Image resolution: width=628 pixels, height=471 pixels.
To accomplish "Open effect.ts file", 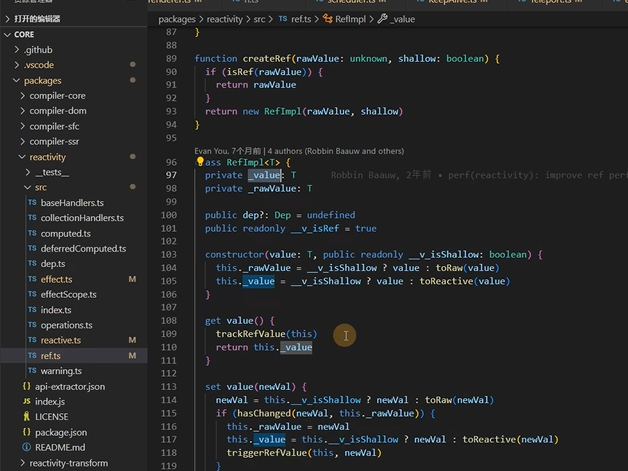I will (56, 279).
